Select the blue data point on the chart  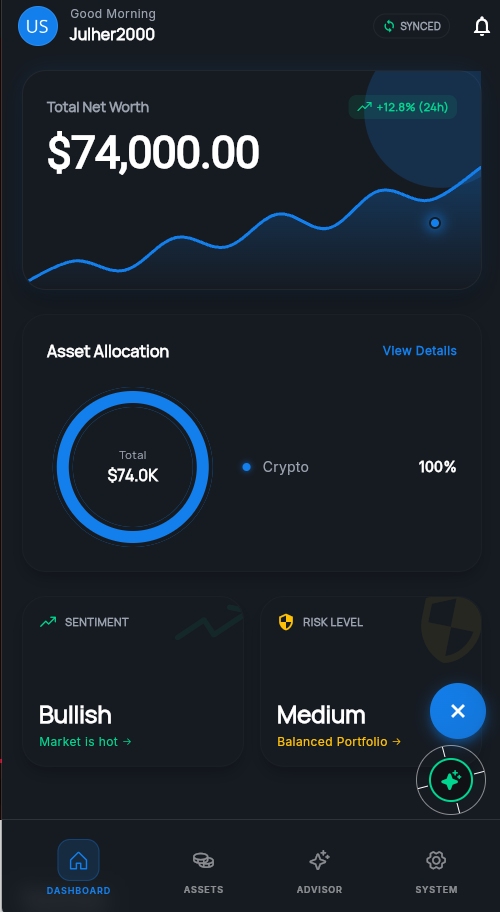(435, 223)
